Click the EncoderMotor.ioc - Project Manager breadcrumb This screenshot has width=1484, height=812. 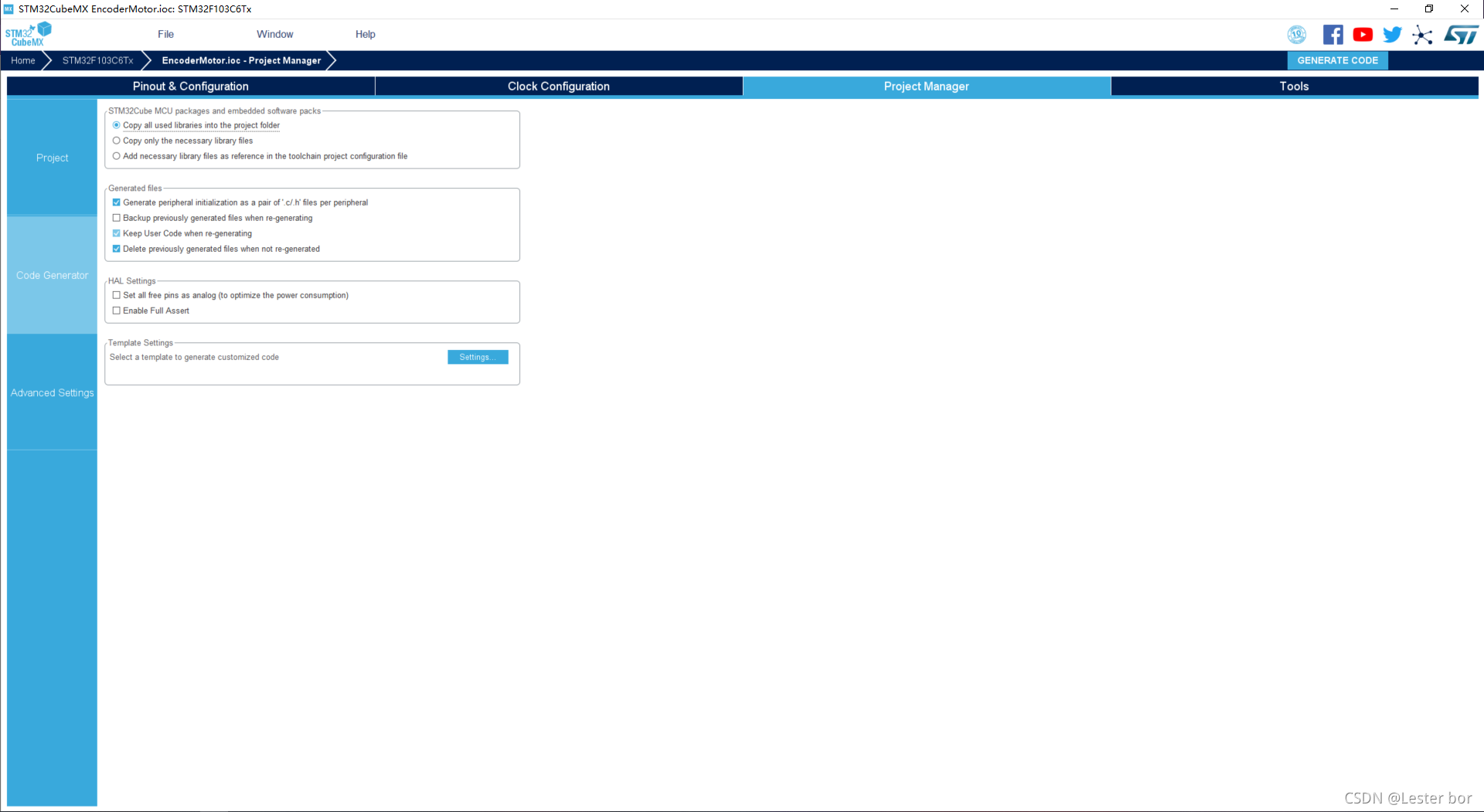click(x=241, y=60)
